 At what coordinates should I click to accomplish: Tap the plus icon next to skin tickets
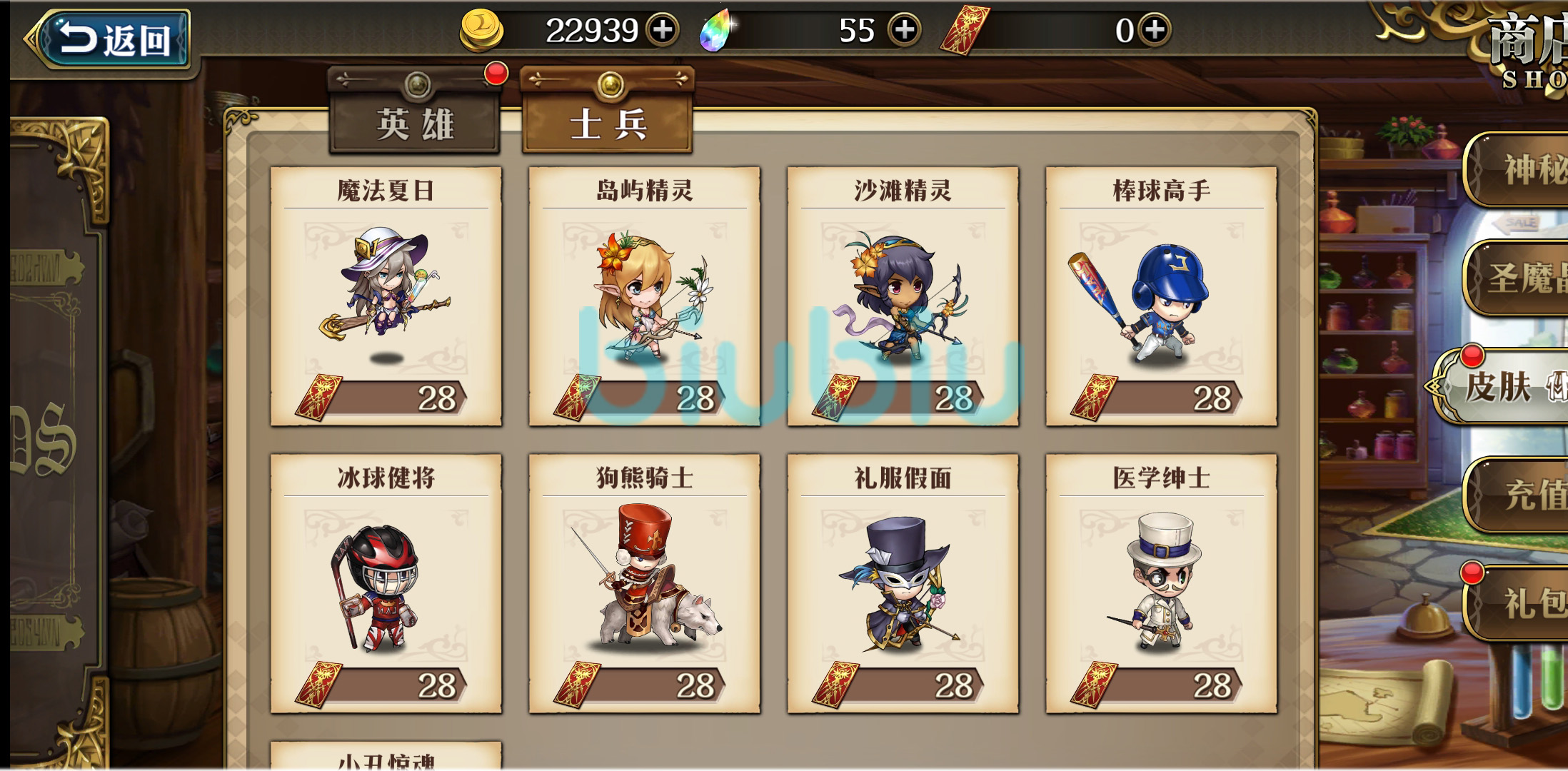[x=1155, y=30]
